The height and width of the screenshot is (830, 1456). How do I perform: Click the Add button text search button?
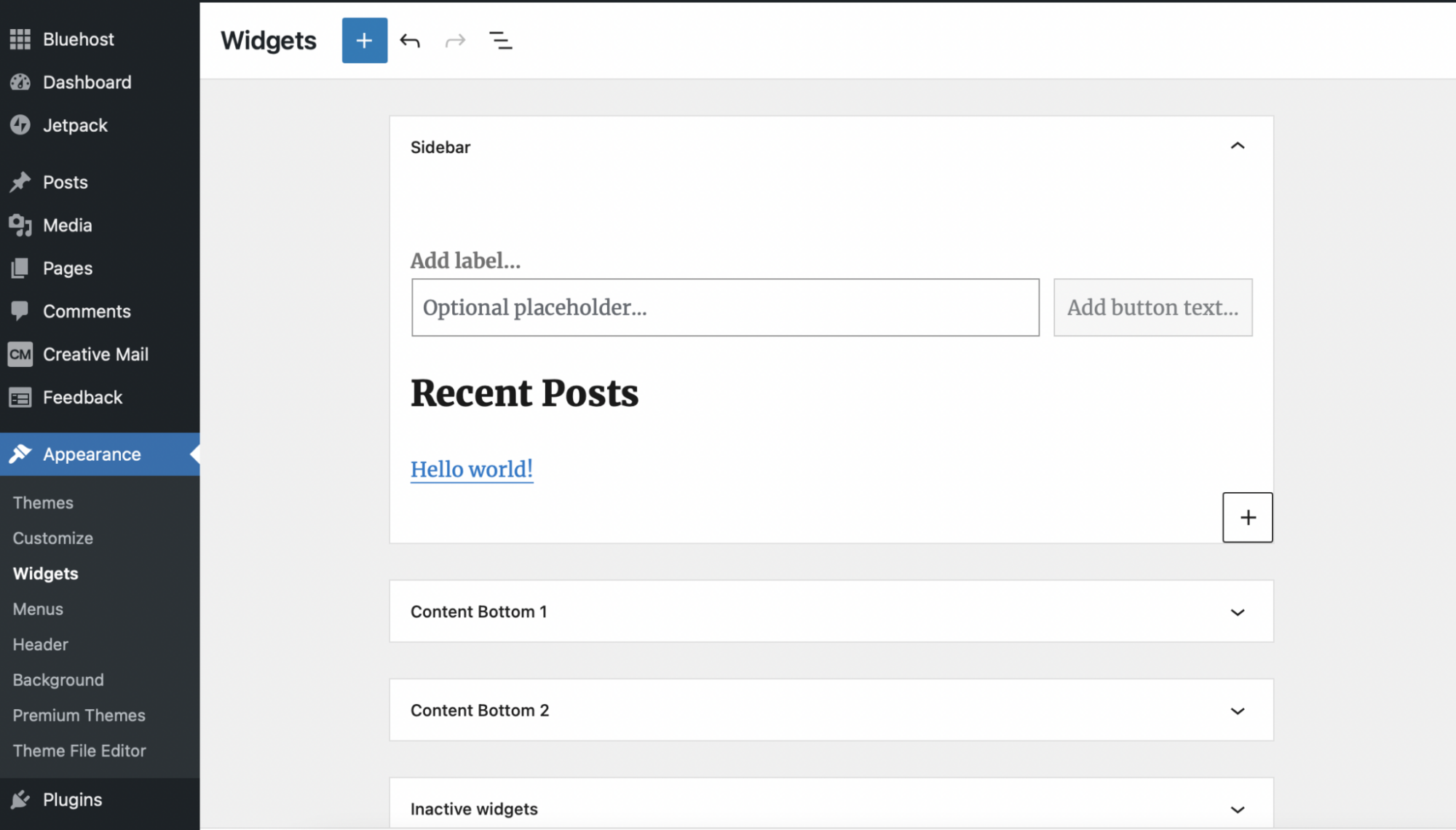click(x=1152, y=307)
